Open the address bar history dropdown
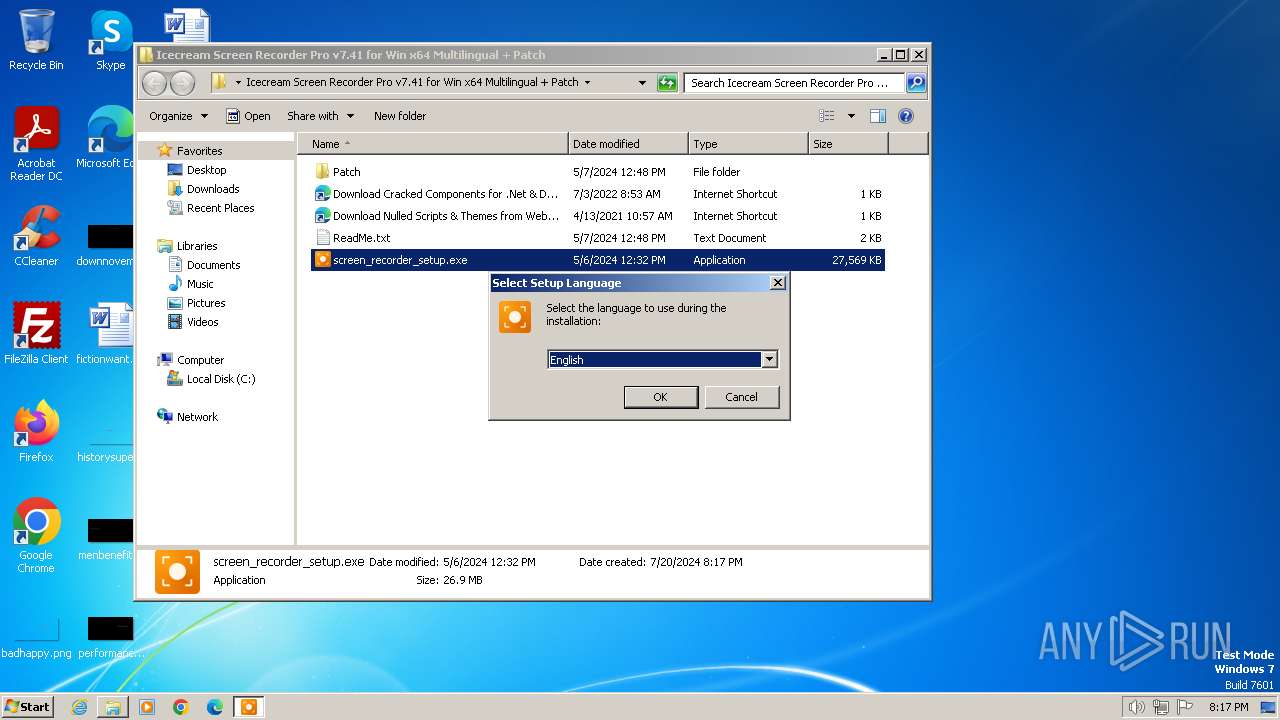Image resolution: width=1280 pixels, height=720 pixels. 642,83
